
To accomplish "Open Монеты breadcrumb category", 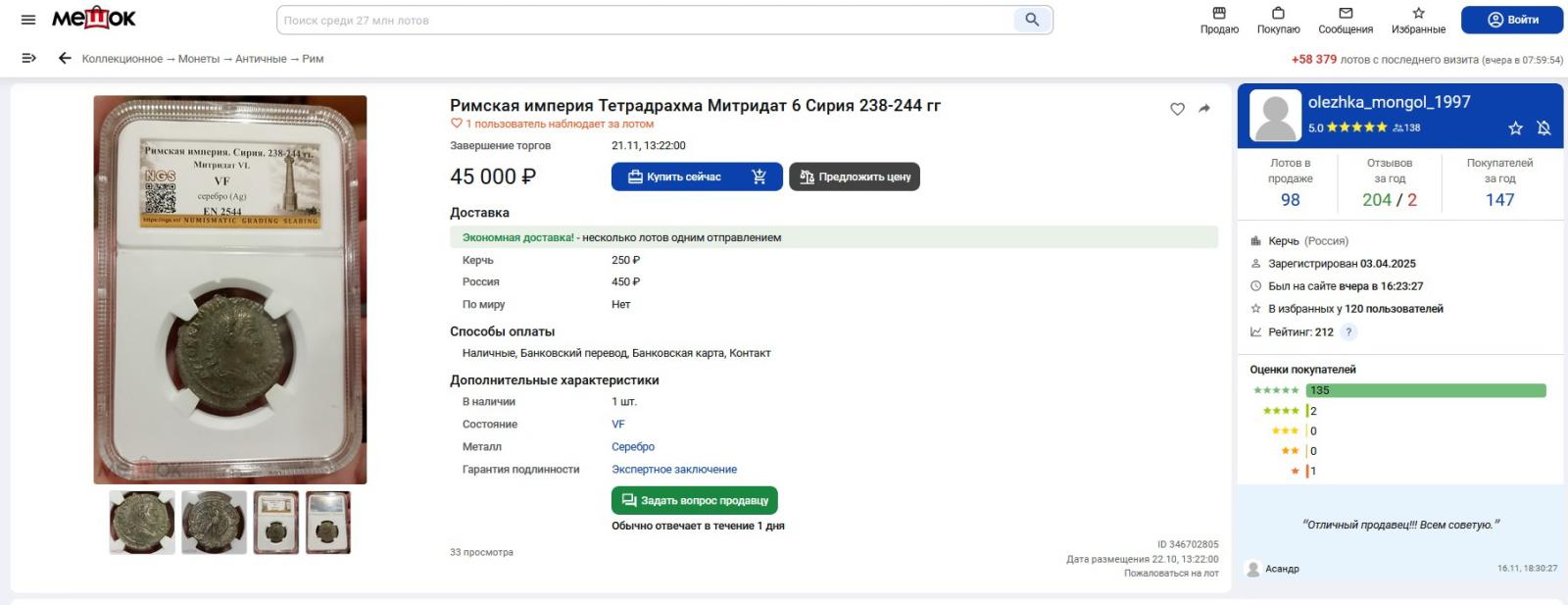I will point(198,59).
